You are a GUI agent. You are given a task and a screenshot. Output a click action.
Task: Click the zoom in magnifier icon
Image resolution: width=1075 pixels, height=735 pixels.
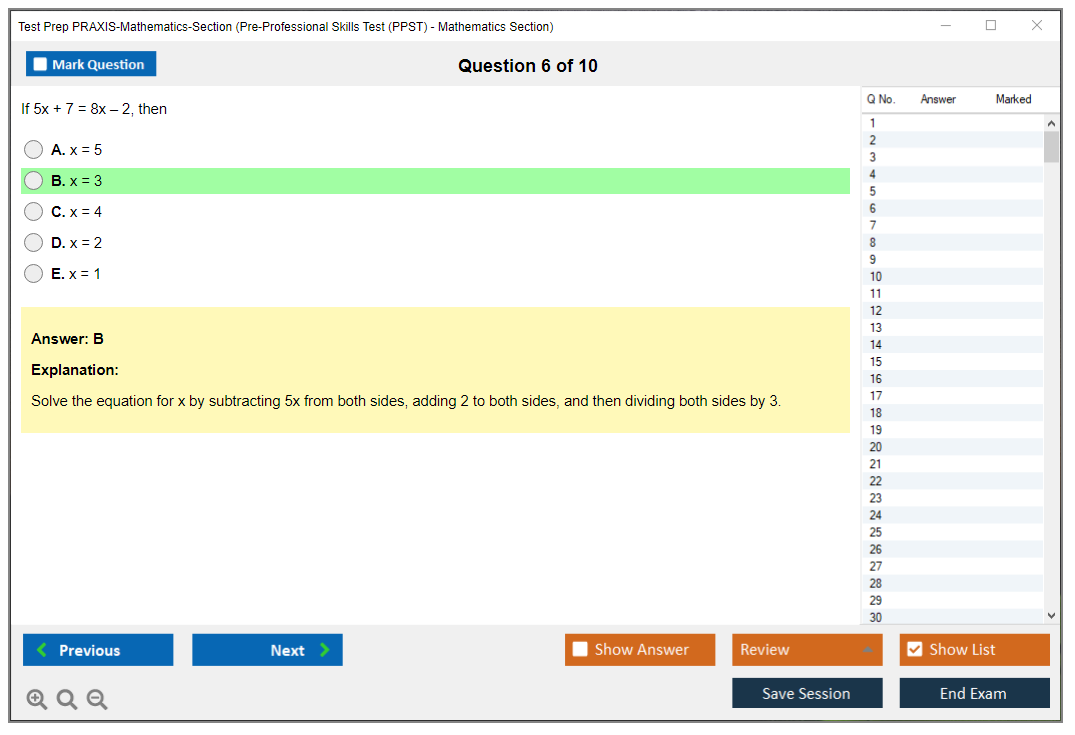point(37,700)
